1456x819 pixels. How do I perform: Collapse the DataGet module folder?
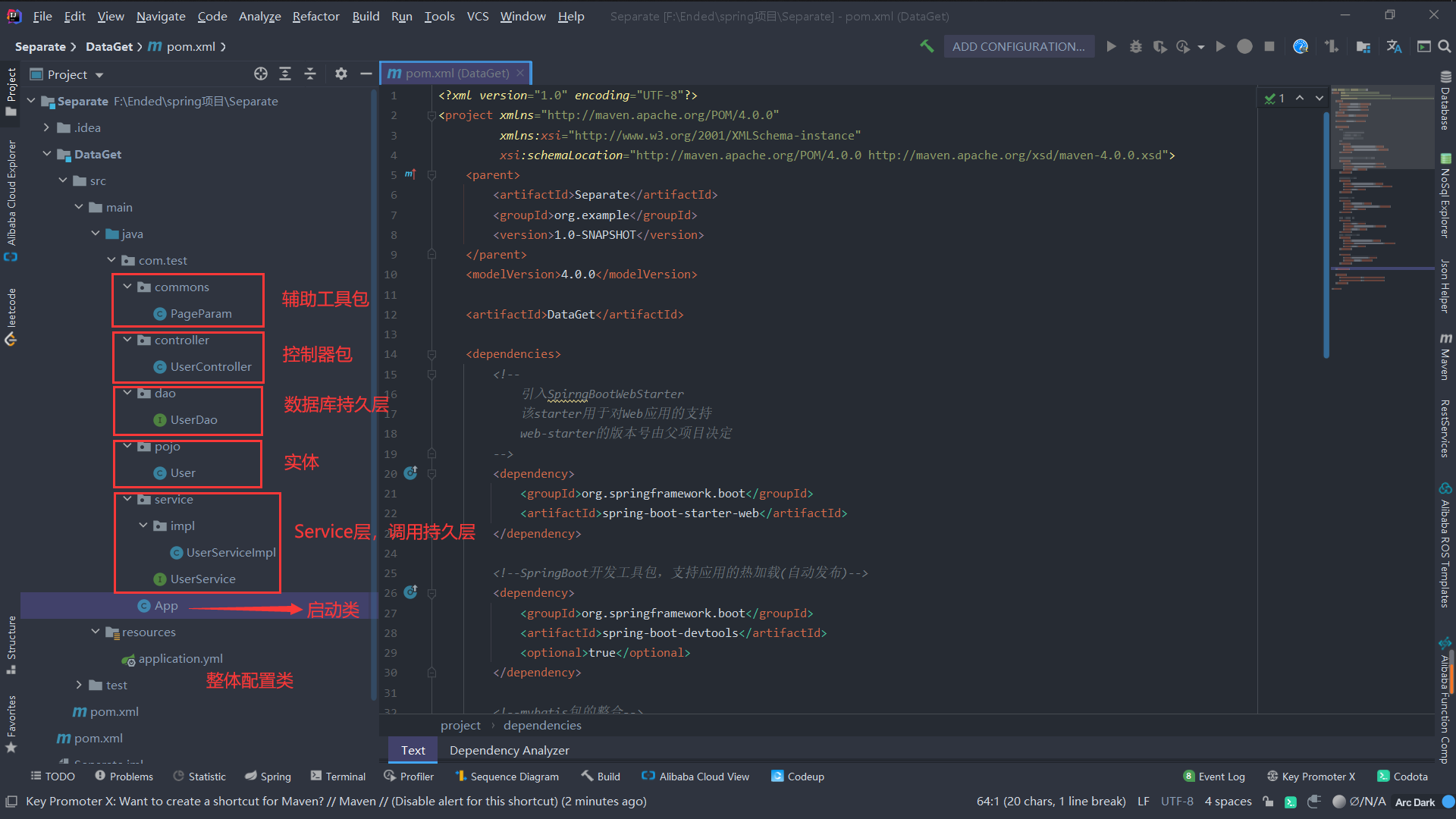click(x=46, y=154)
